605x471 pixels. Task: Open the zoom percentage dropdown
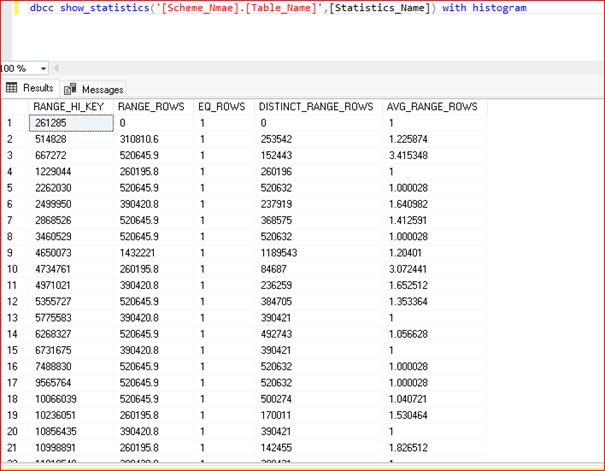pyautogui.click(x=43, y=68)
